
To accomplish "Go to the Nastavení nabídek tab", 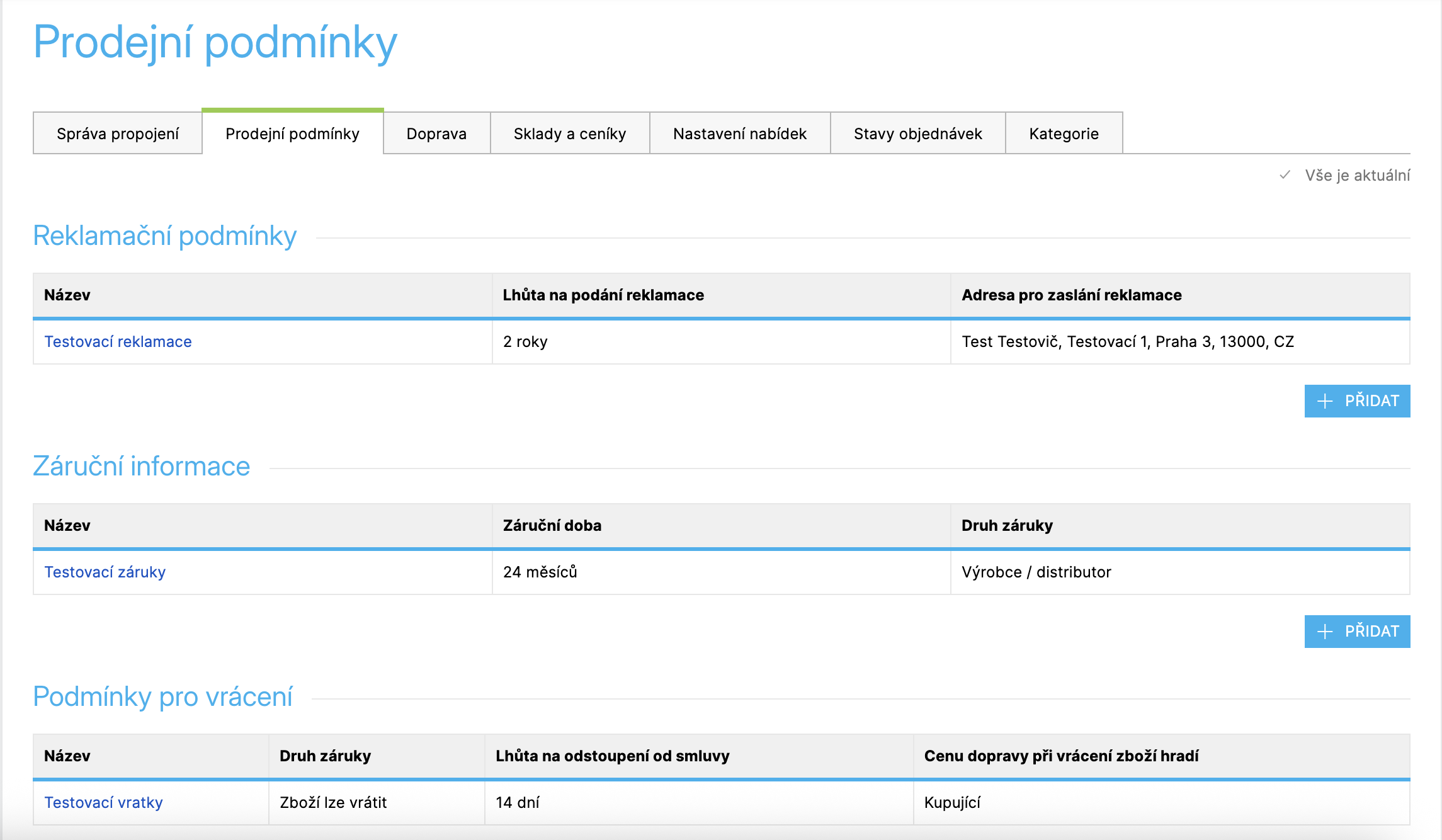I will click(740, 133).
